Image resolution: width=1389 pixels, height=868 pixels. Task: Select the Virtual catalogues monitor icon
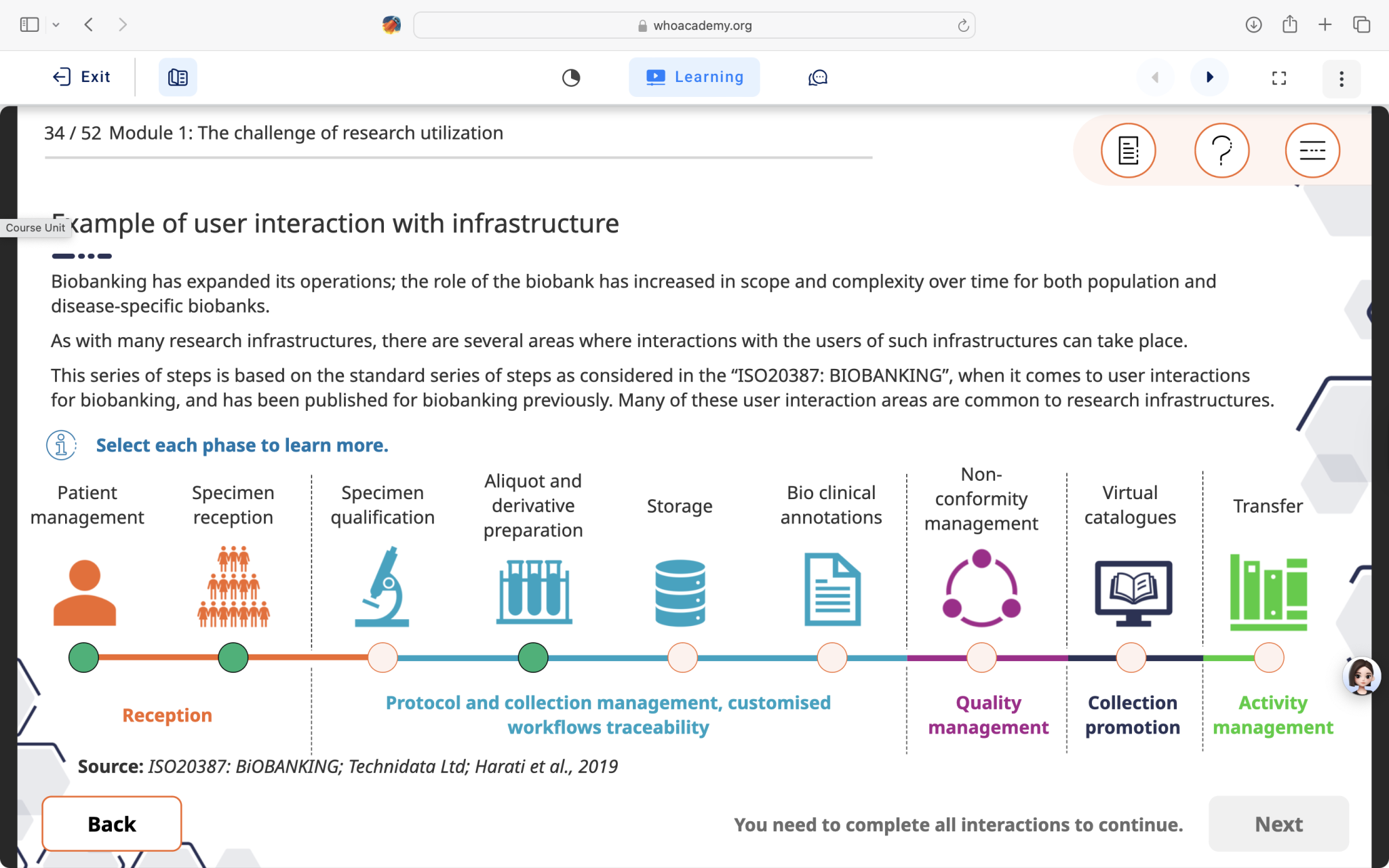(x=1133, y=592)
